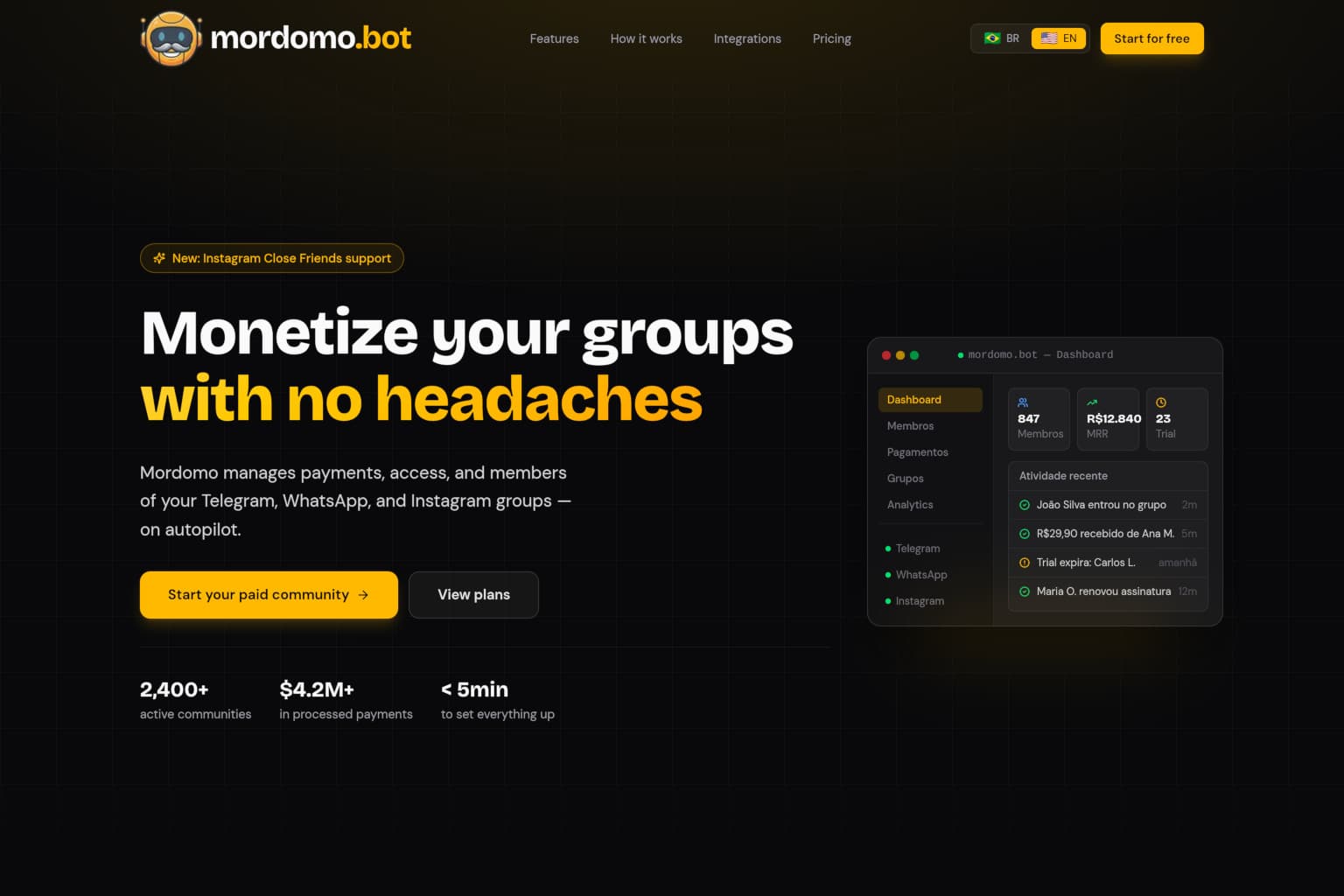Click the 23 Trial stat card
Viewport: 1344px width, 896px height.
click(x=1177, y=419)
